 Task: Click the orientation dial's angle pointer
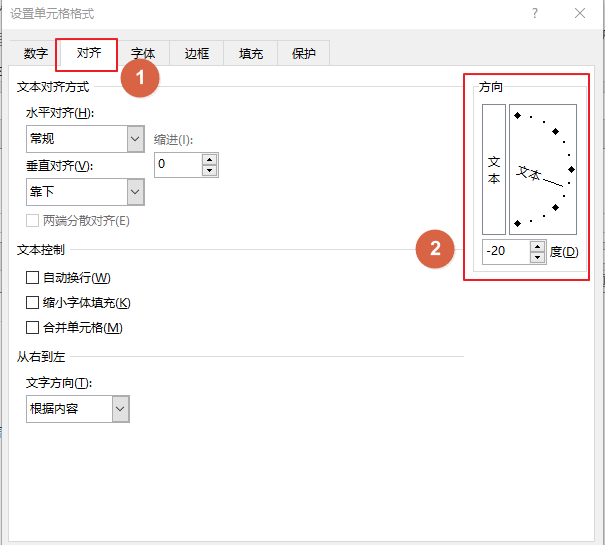(x=571, y=170)
